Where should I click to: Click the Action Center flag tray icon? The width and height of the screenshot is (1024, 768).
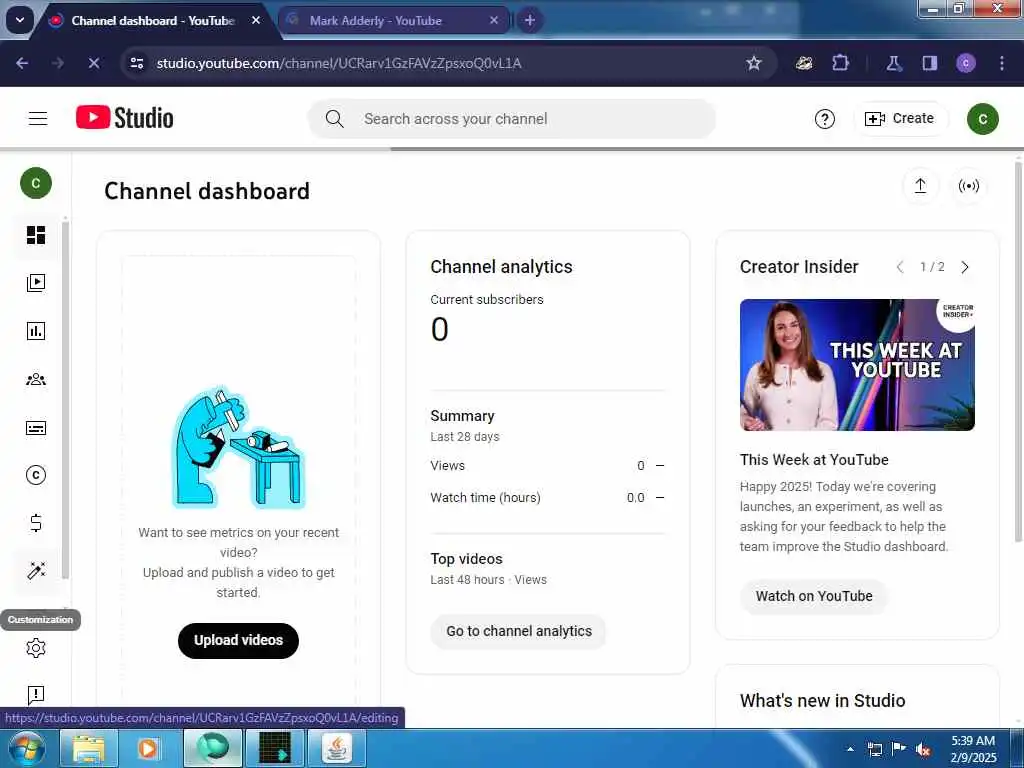pos(899,749)
